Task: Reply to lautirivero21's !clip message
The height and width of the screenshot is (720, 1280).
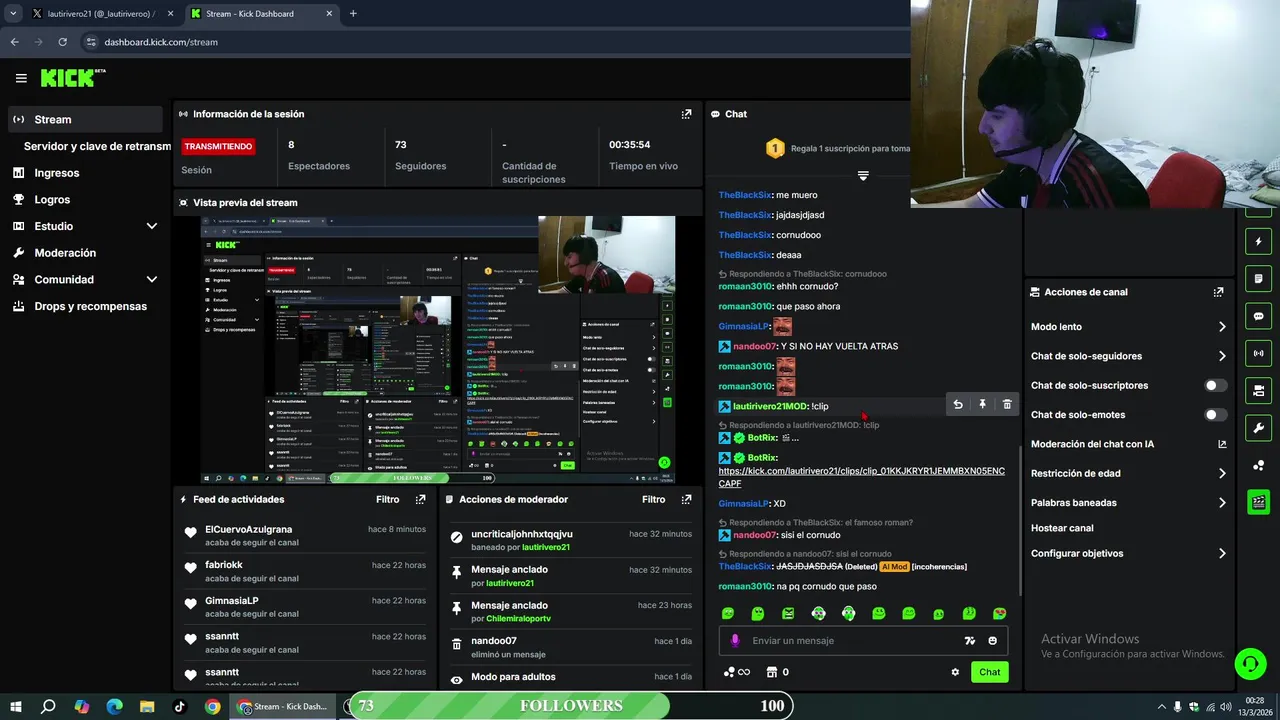Action: (x=958, y=405)
